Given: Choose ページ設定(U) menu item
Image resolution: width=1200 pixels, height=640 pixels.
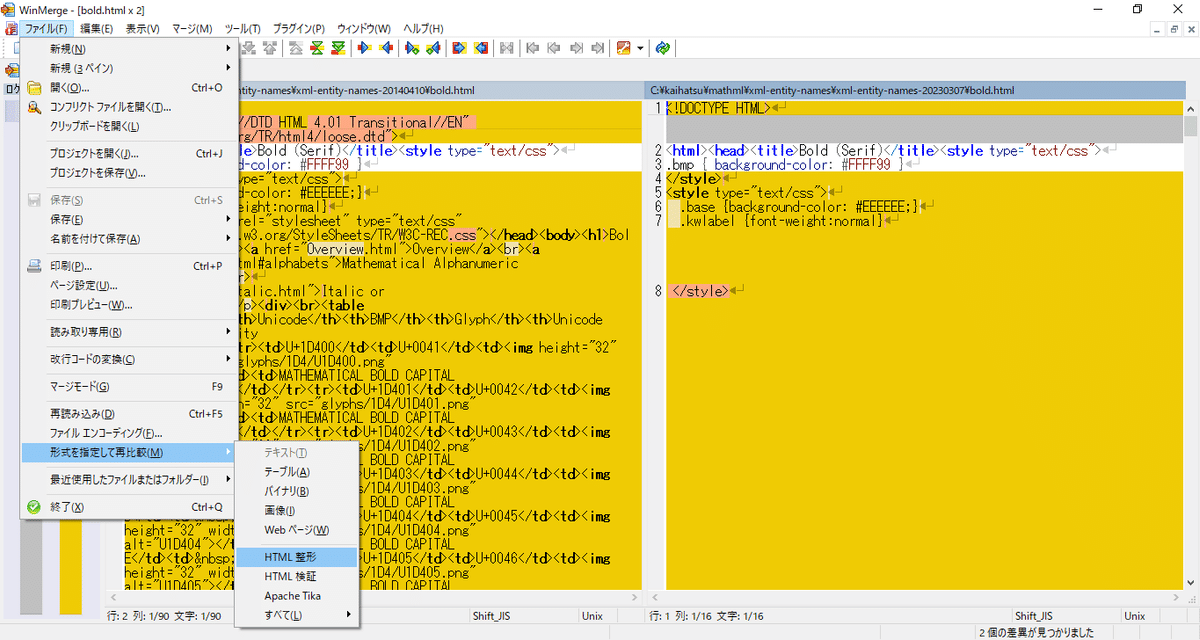Looking at the screenshot, I should tap(129, 286).
